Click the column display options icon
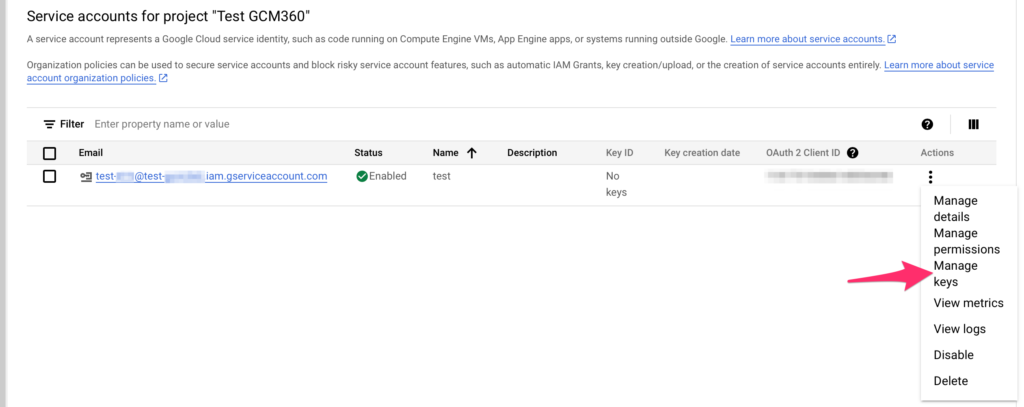The height and width of the screenshot is (407, 1024). (973, 124)
